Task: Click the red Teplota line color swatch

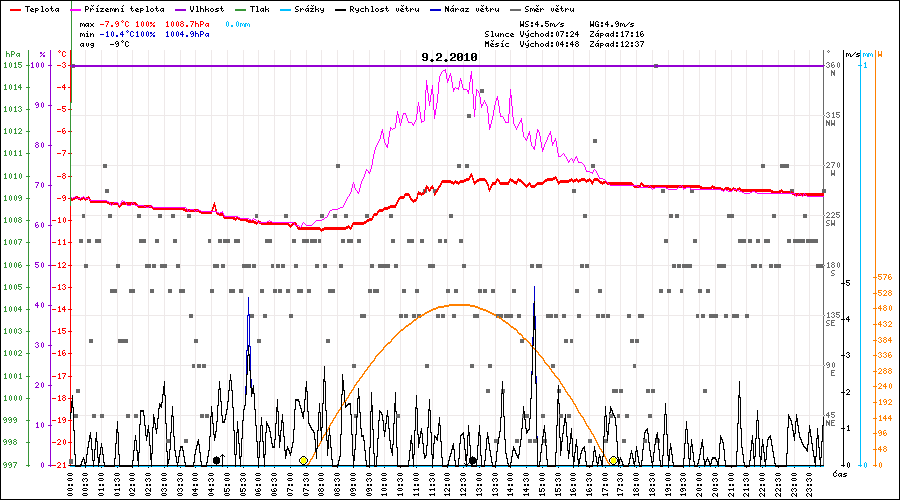Action: [13, 8]
